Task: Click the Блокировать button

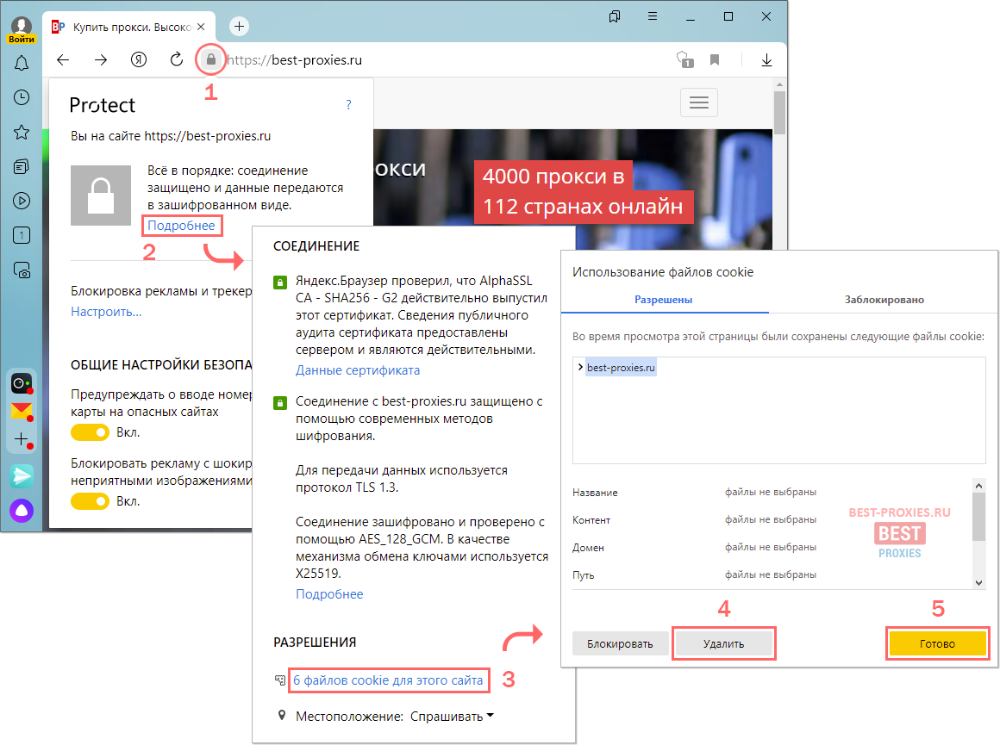Action: [620, 644]
